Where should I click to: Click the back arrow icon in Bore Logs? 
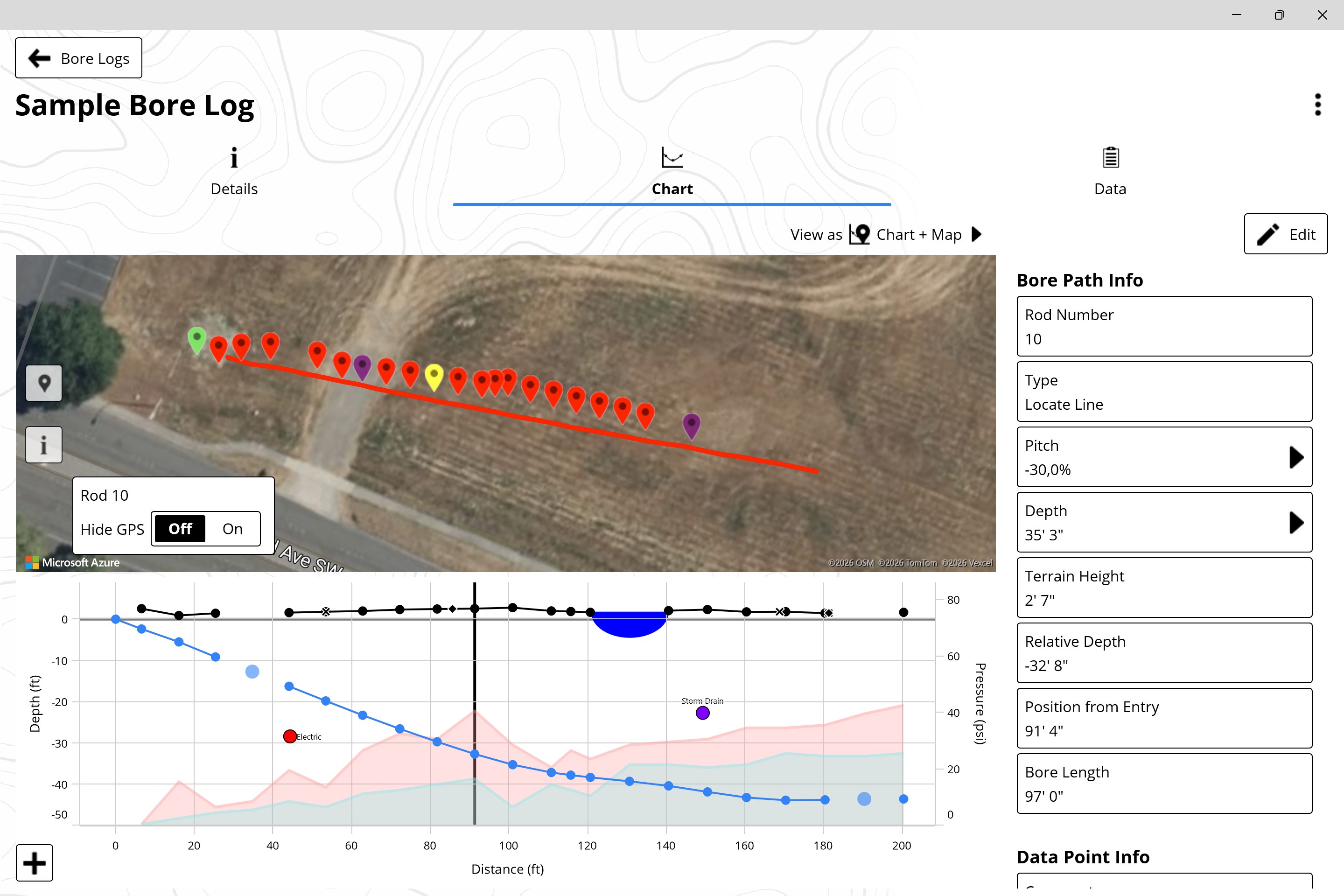[x=39, y=58]
